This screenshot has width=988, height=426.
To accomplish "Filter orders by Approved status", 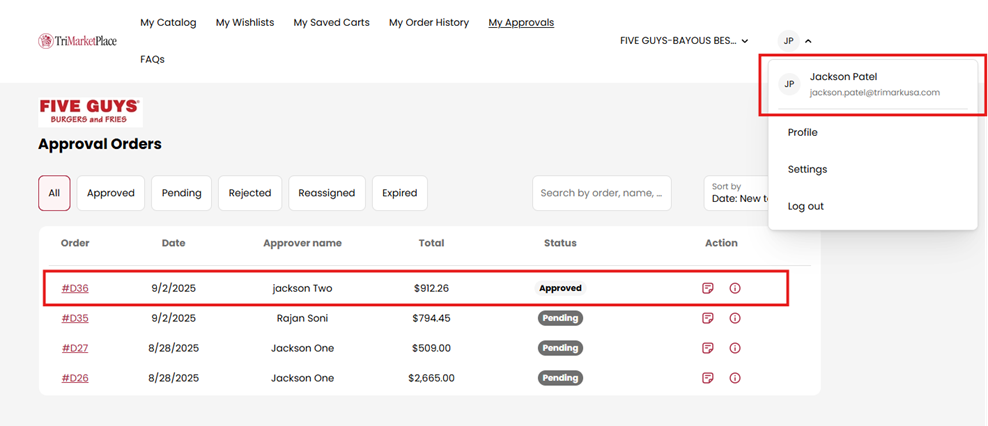I will coord(111,193).
